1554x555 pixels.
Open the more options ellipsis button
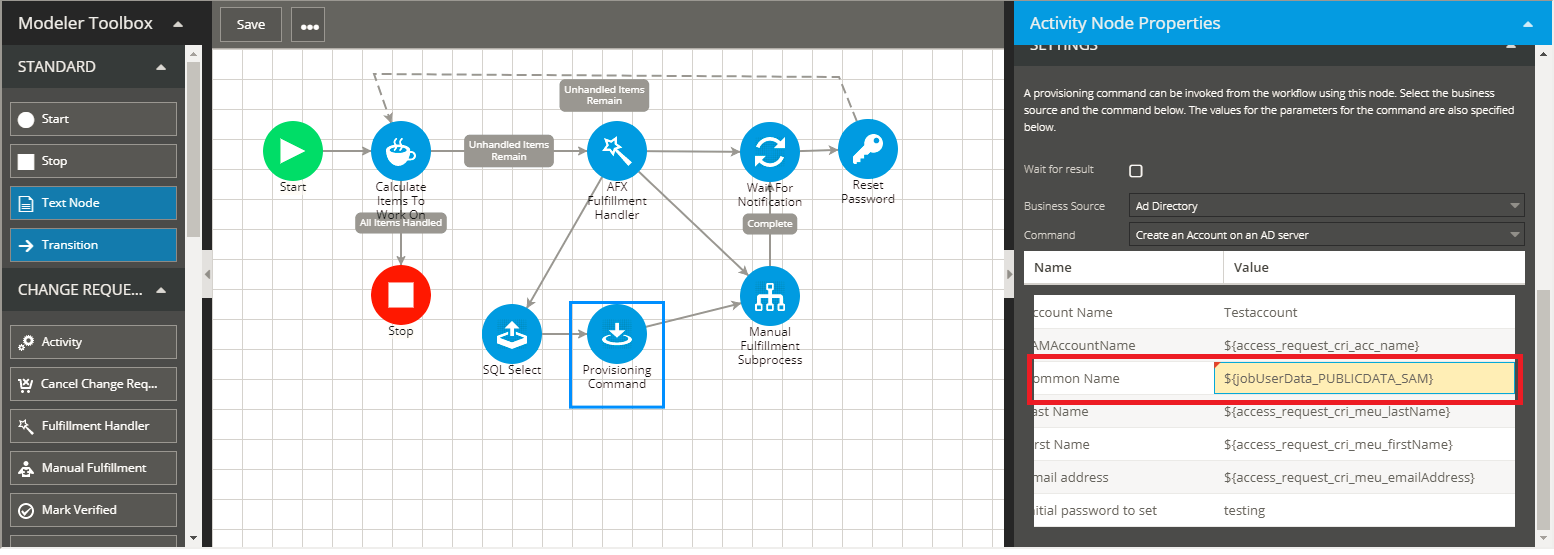click(309, 26)
